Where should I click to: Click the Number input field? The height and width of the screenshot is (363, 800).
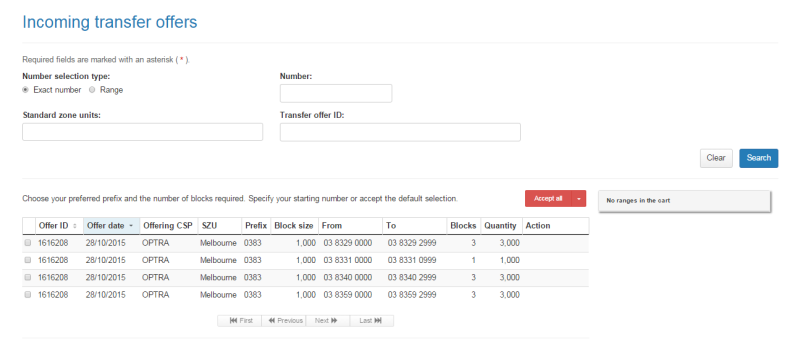pyautogui.click(x=336, y=93)
